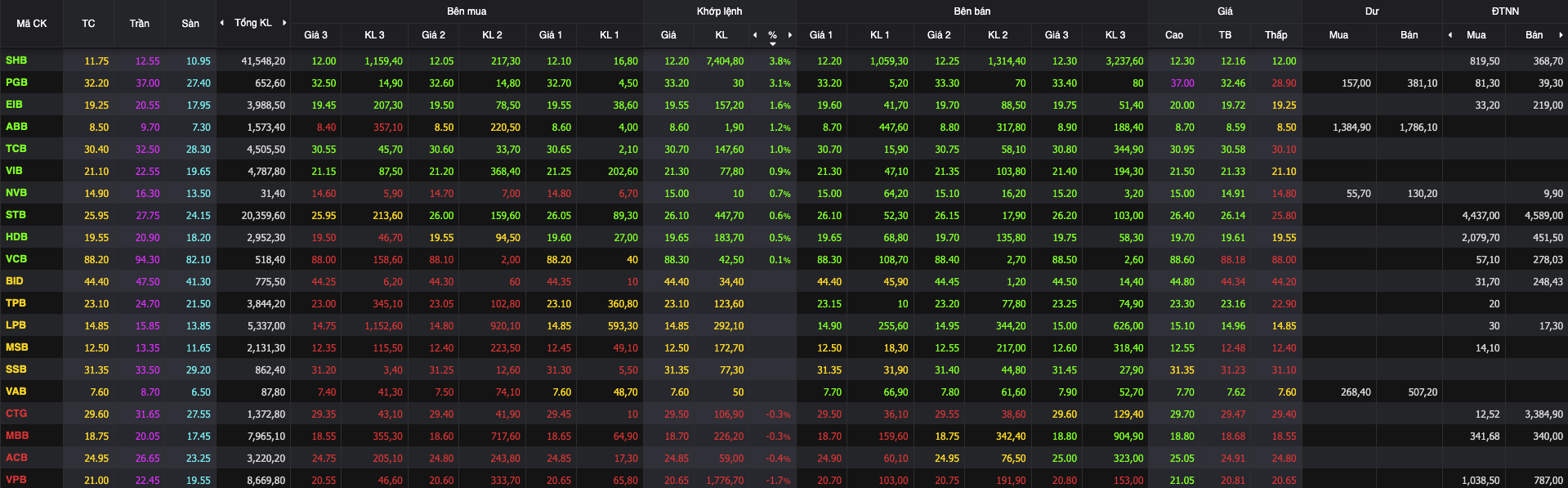1568x488 pixels.
Task: Click VAB surplus sell value 507,20
Action: click(x=1423, y=392)
